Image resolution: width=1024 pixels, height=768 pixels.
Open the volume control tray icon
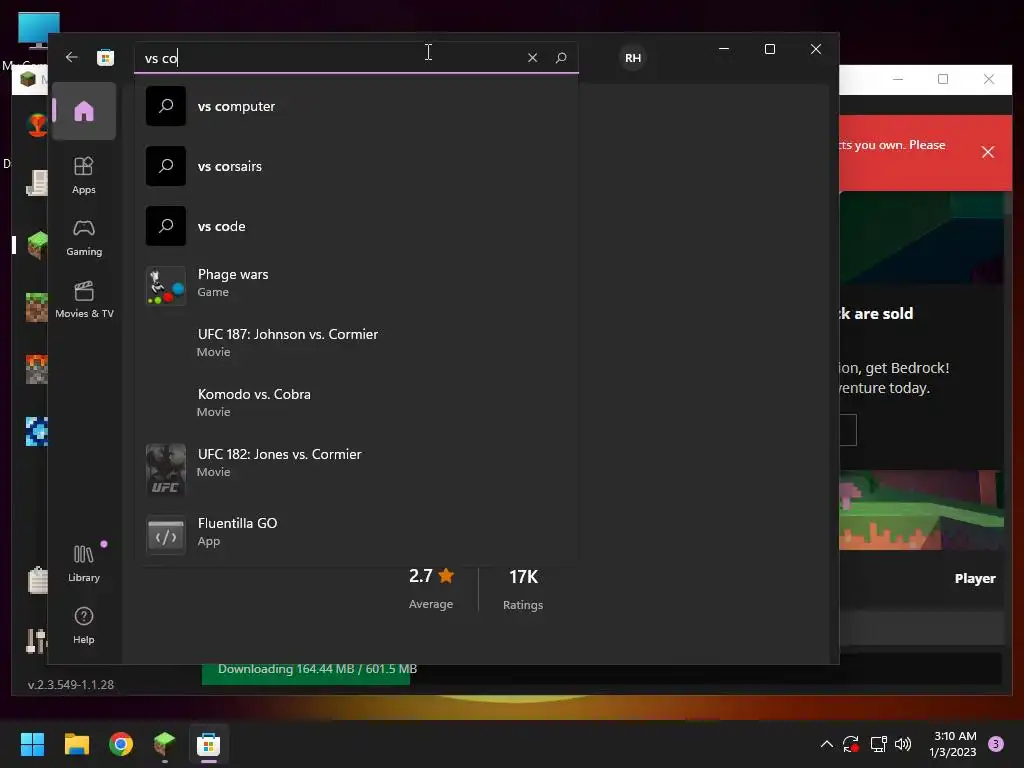903,744
